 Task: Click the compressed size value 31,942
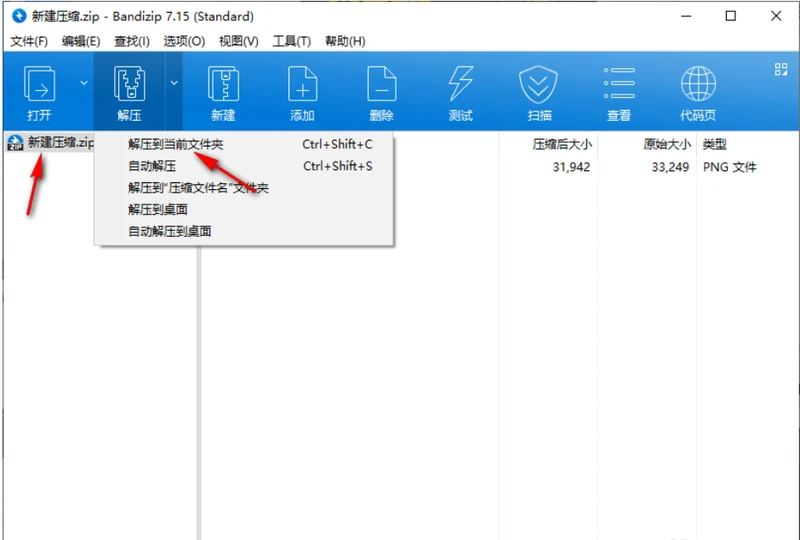tap(571, 167)
